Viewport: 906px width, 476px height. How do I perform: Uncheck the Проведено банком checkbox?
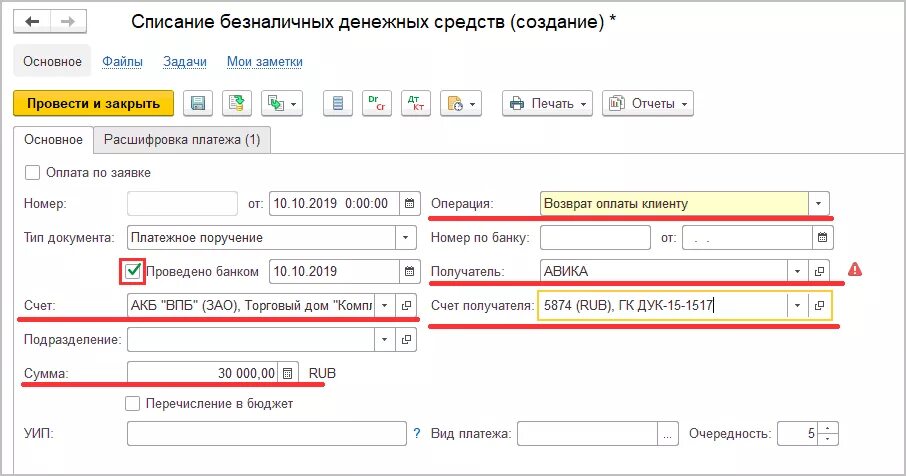(133, 272)
